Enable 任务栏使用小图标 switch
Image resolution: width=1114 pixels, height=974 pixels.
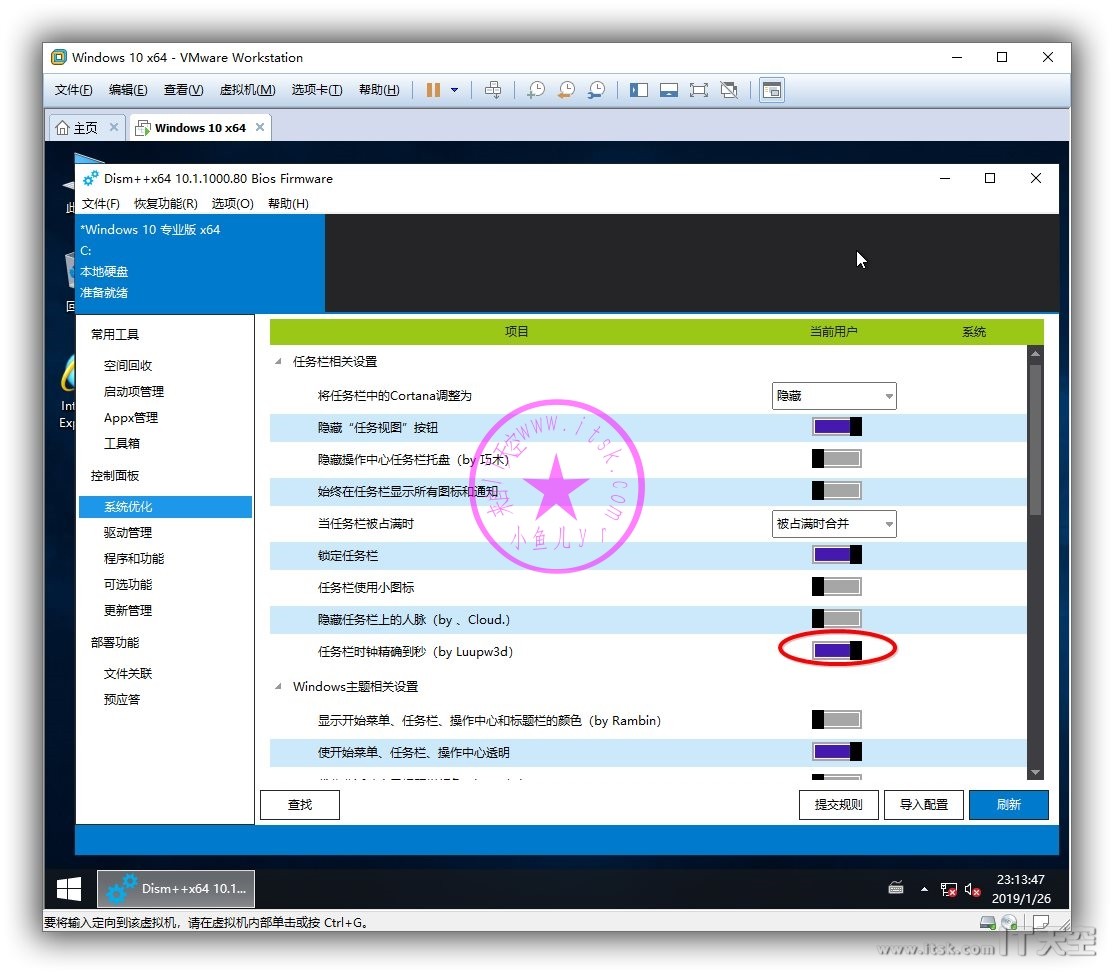click(x=837, y=587)
